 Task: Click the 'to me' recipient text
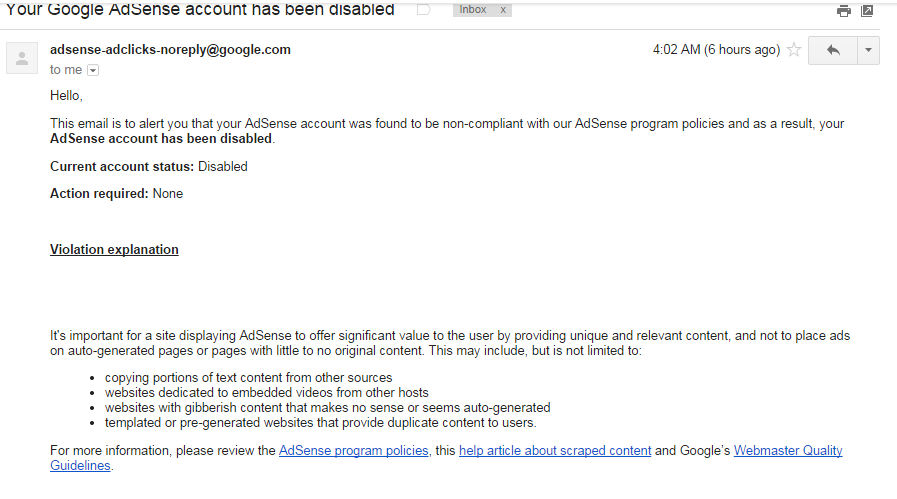click(66, 70)
